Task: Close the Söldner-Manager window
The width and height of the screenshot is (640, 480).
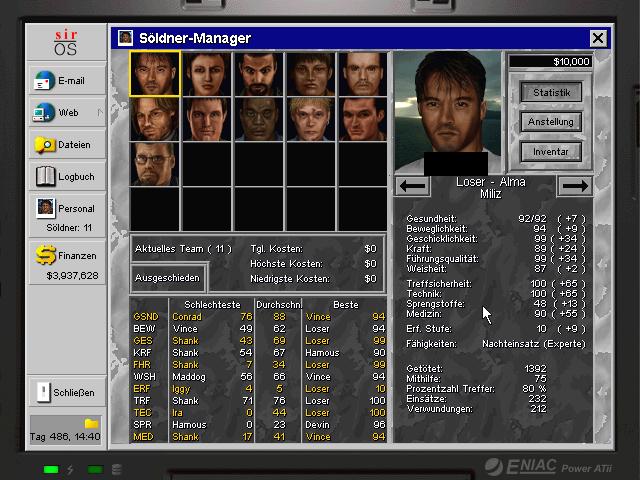Action: (598, 38)
